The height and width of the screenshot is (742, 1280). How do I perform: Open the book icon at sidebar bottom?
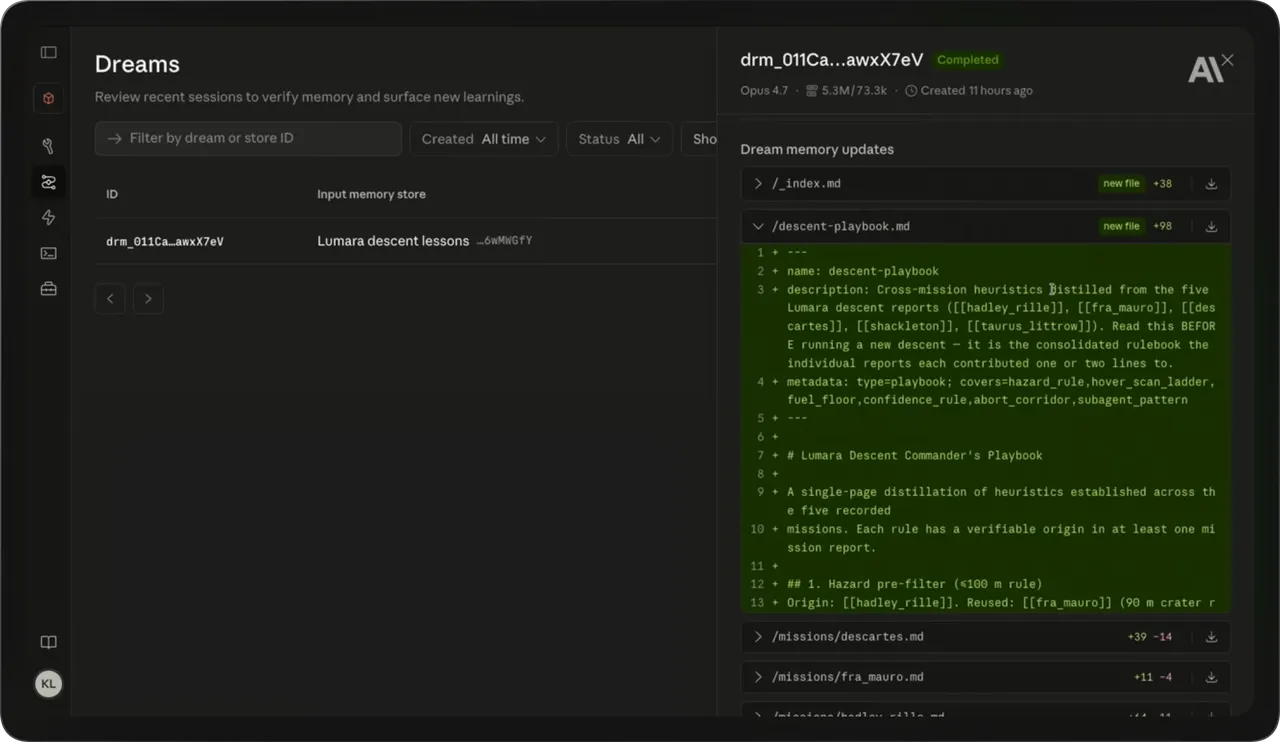[48, 642]
